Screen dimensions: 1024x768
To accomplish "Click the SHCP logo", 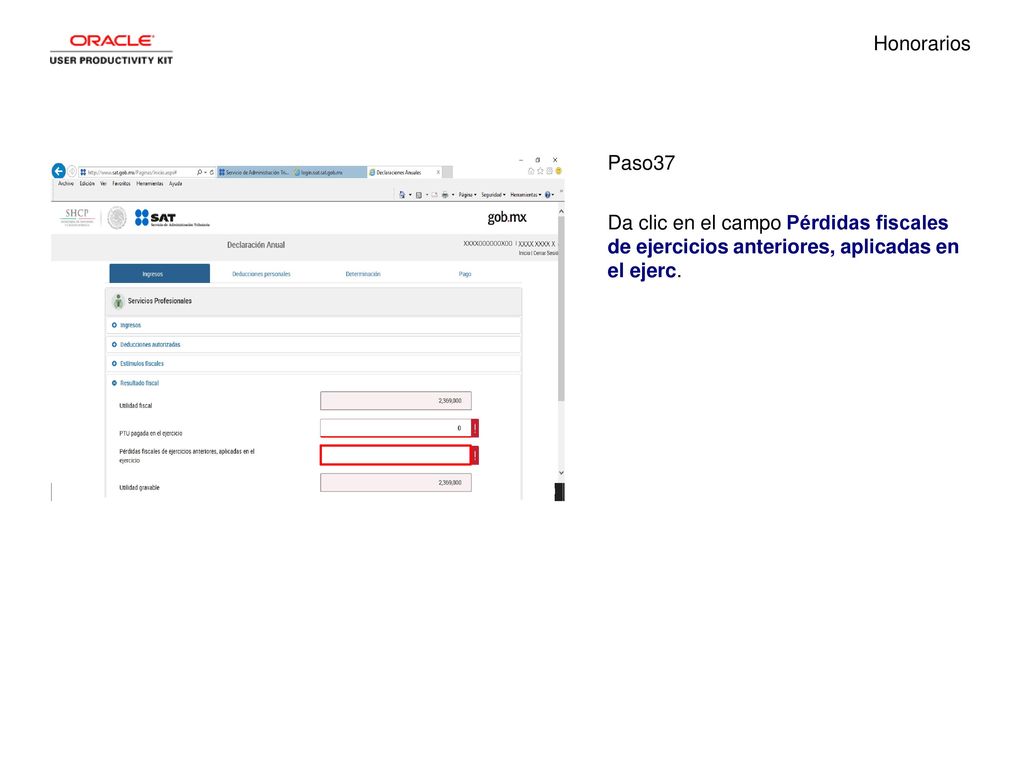I will pos(77,217).
